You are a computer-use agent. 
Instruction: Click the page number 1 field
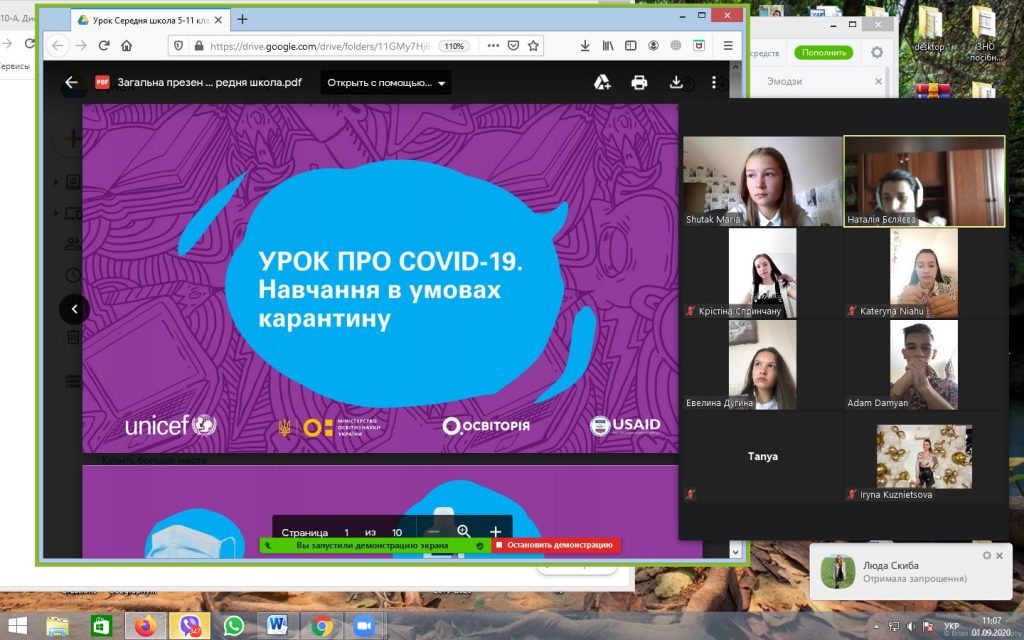pos(347,532)
